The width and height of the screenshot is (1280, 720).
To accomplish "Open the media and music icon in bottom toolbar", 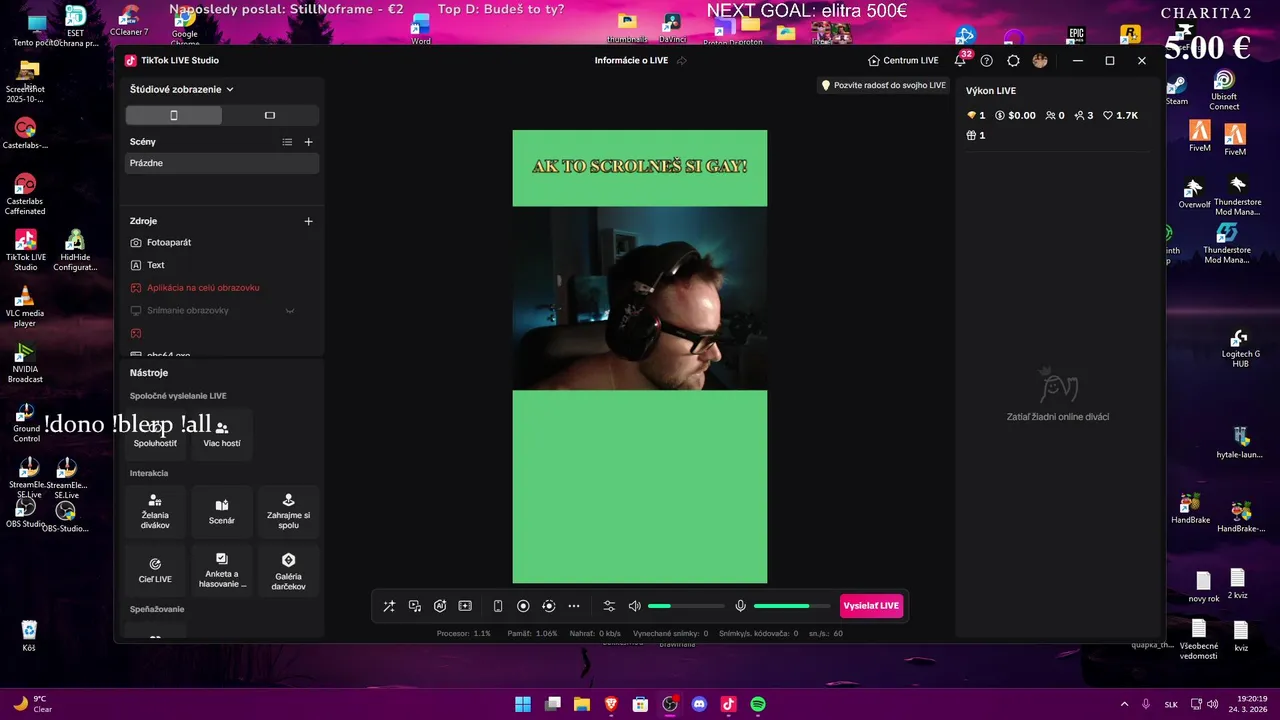I will tap(415, 606).
